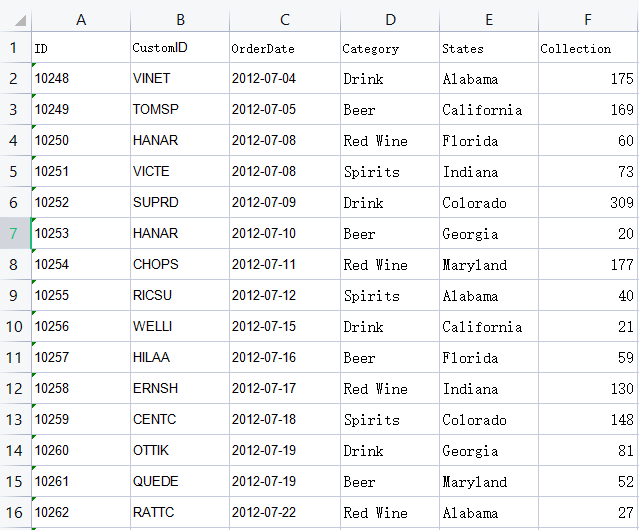Select cell with value 52
This screenshot has height=530, width=639.
coord(588,481)
